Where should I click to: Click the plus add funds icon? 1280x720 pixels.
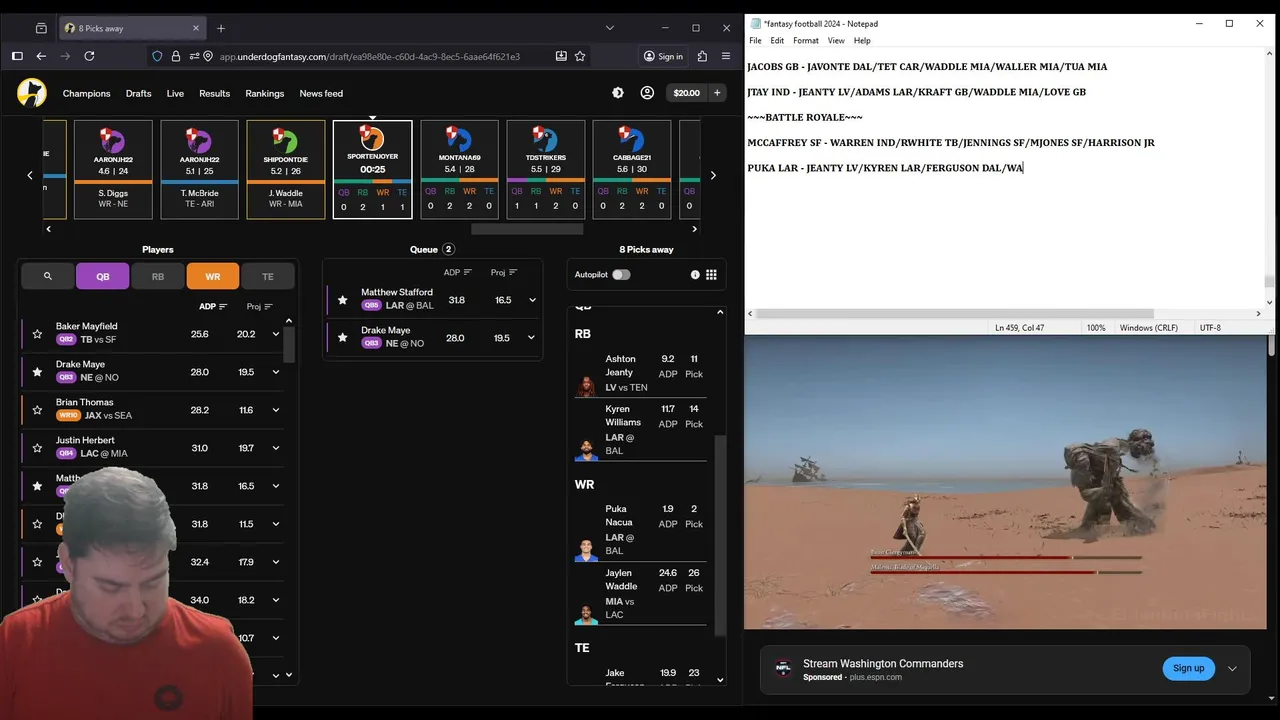(x=717, y=93)
